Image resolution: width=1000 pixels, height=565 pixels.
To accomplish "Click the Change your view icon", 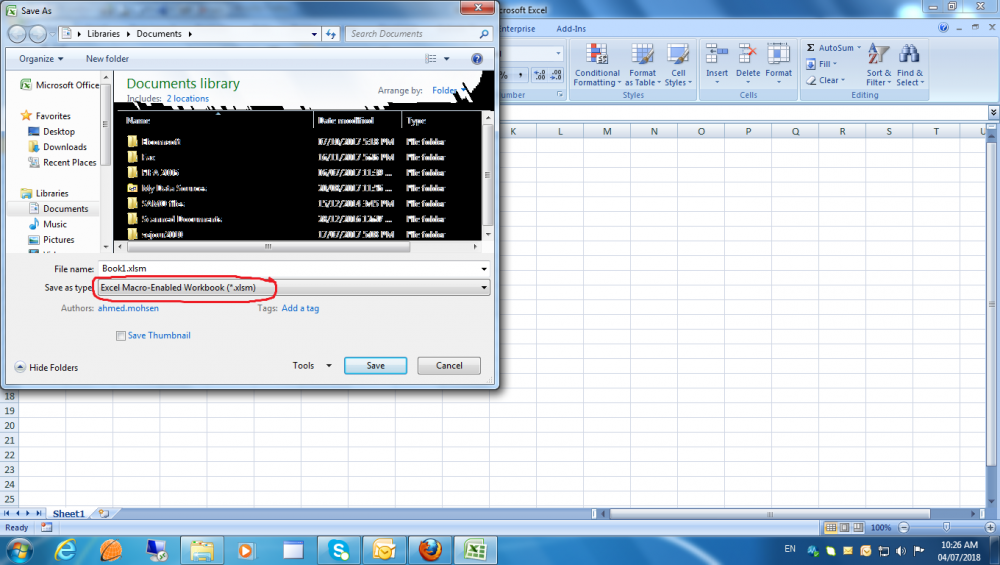I will click(431, 59).
